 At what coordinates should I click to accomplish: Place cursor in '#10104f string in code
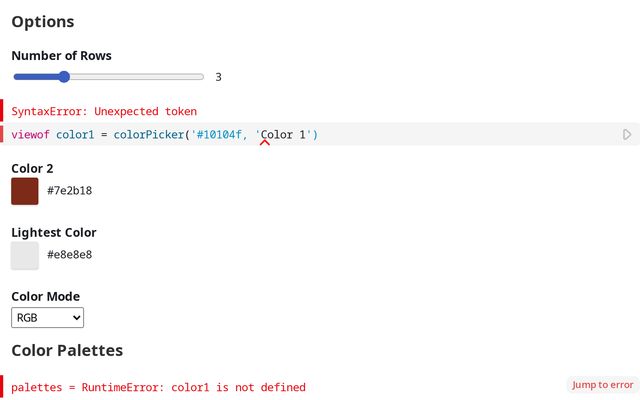(x=219, y=135)
